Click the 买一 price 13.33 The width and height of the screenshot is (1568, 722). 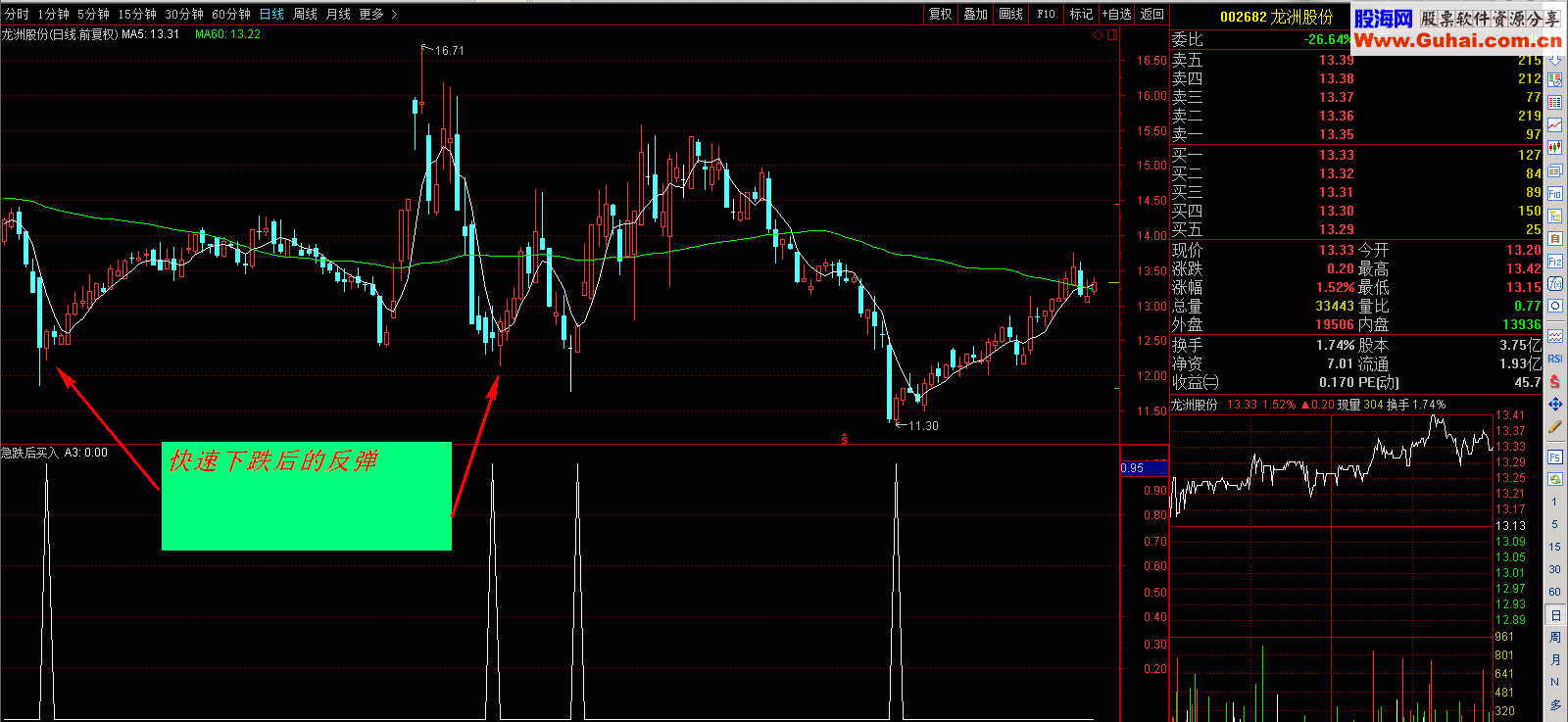(x=1337, y=155)
